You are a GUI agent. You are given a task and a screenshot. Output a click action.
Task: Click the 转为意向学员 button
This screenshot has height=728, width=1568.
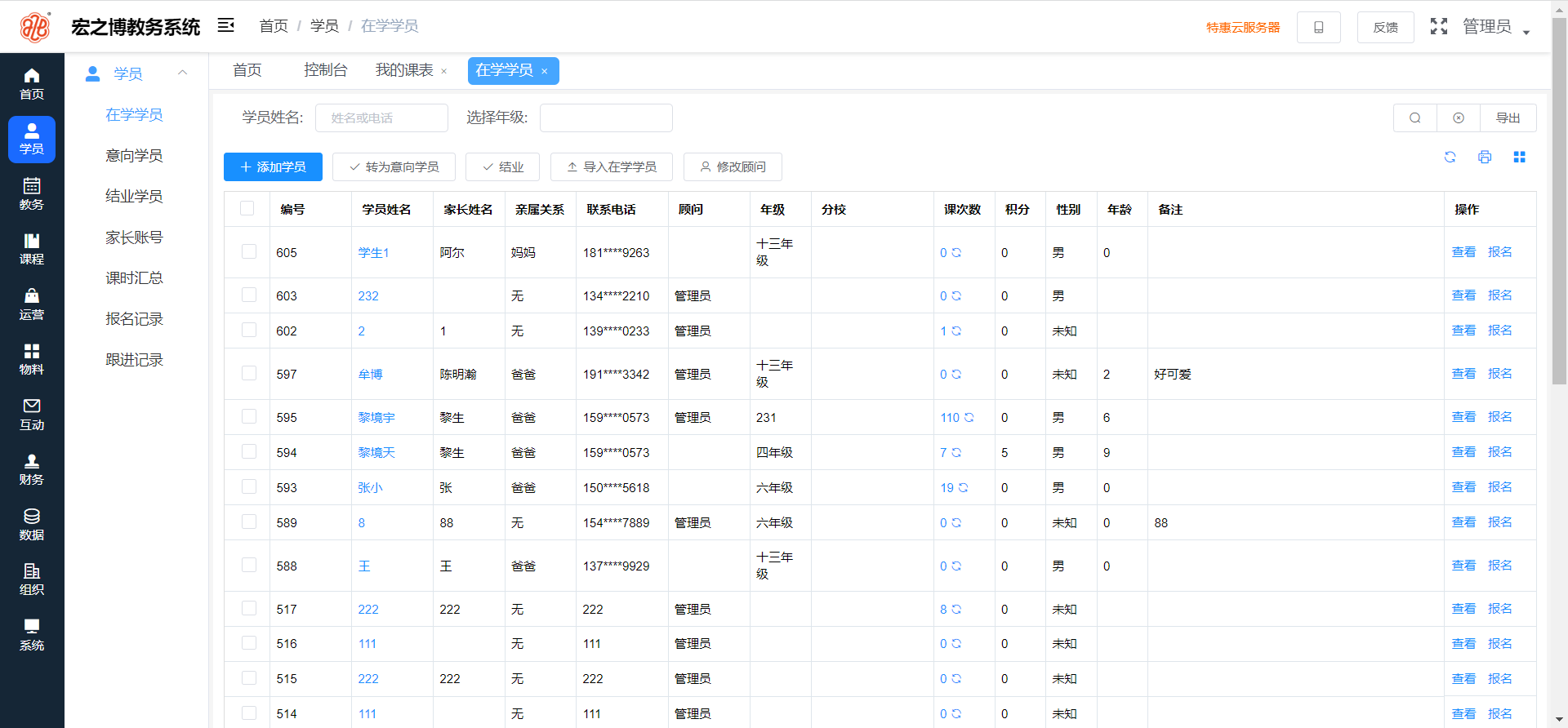(394, 166)
